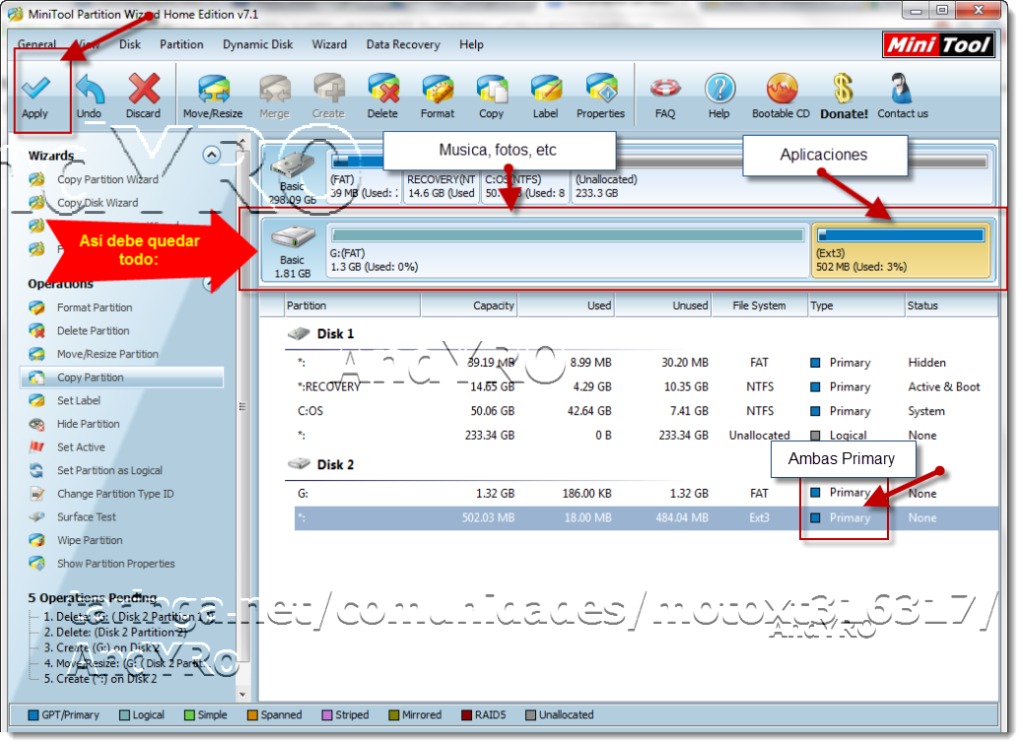Select the C:OS partition row
The height and width of the screenshot is (747, 1023).
point(645,411)
